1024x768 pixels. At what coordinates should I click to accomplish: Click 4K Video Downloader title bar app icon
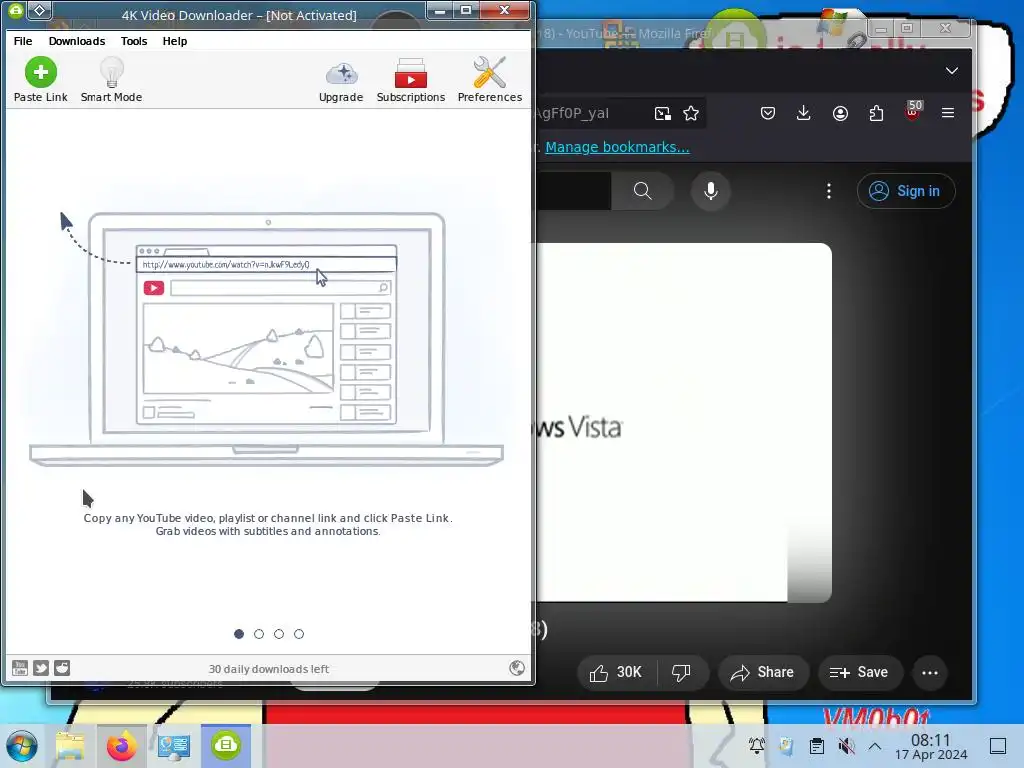click(x=16, y=10)
